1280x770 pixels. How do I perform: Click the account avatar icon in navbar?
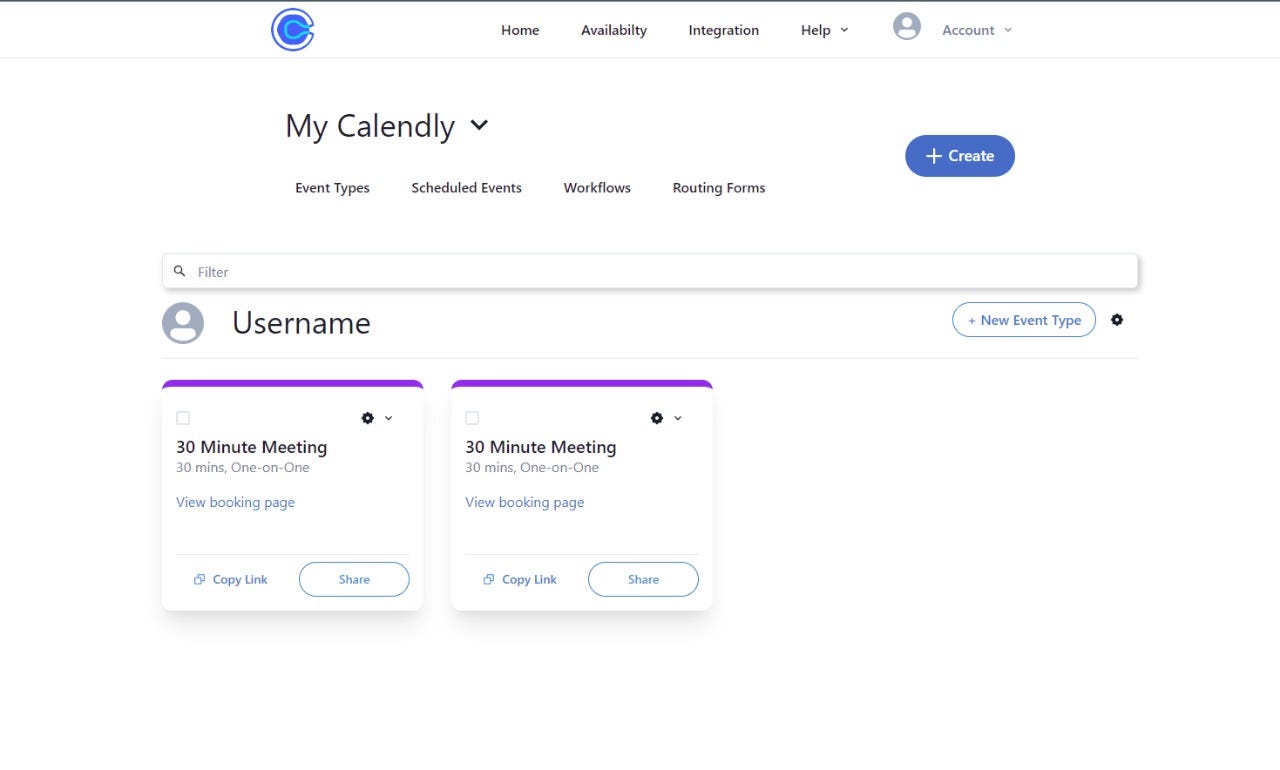[907, 27]
